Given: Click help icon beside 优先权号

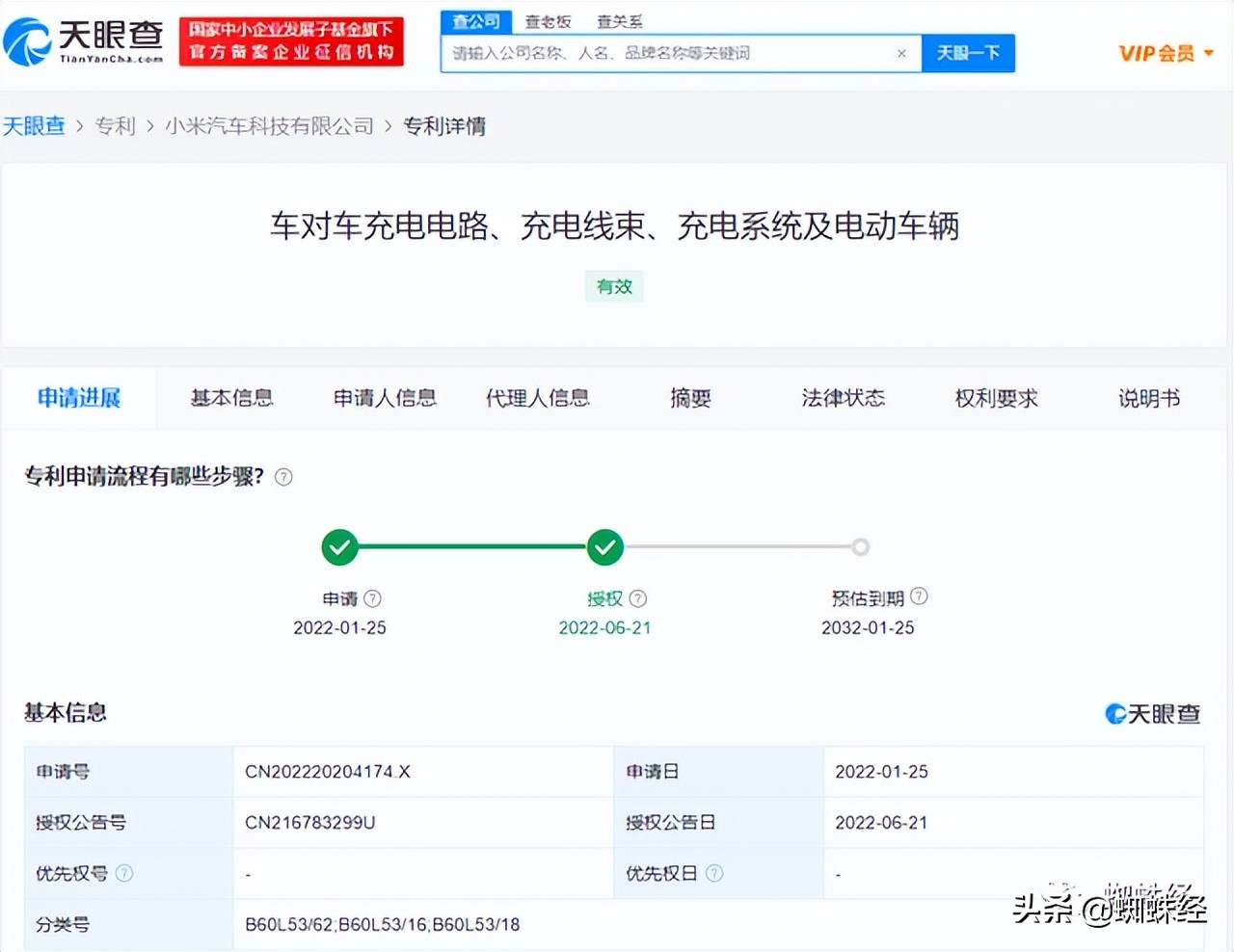Looking at the screenshot, I should [124, 873].
